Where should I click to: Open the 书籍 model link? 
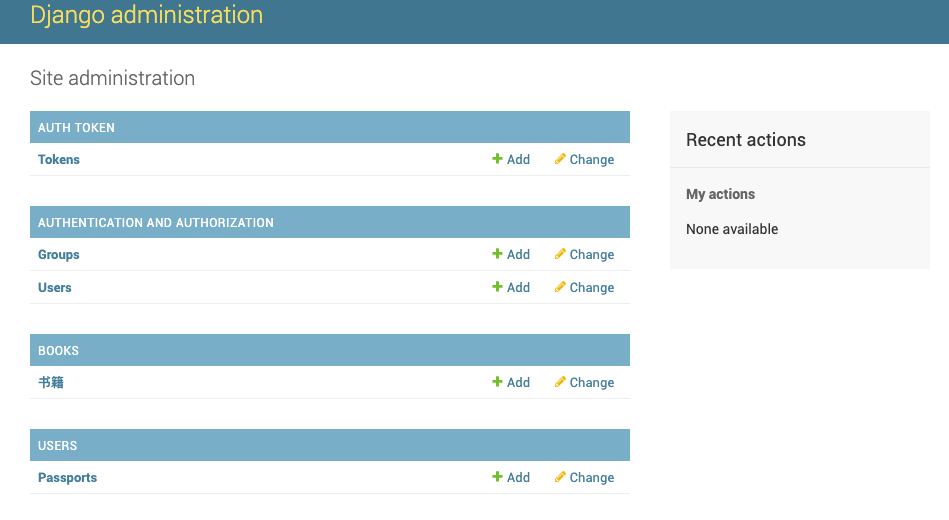pos(51,383)
